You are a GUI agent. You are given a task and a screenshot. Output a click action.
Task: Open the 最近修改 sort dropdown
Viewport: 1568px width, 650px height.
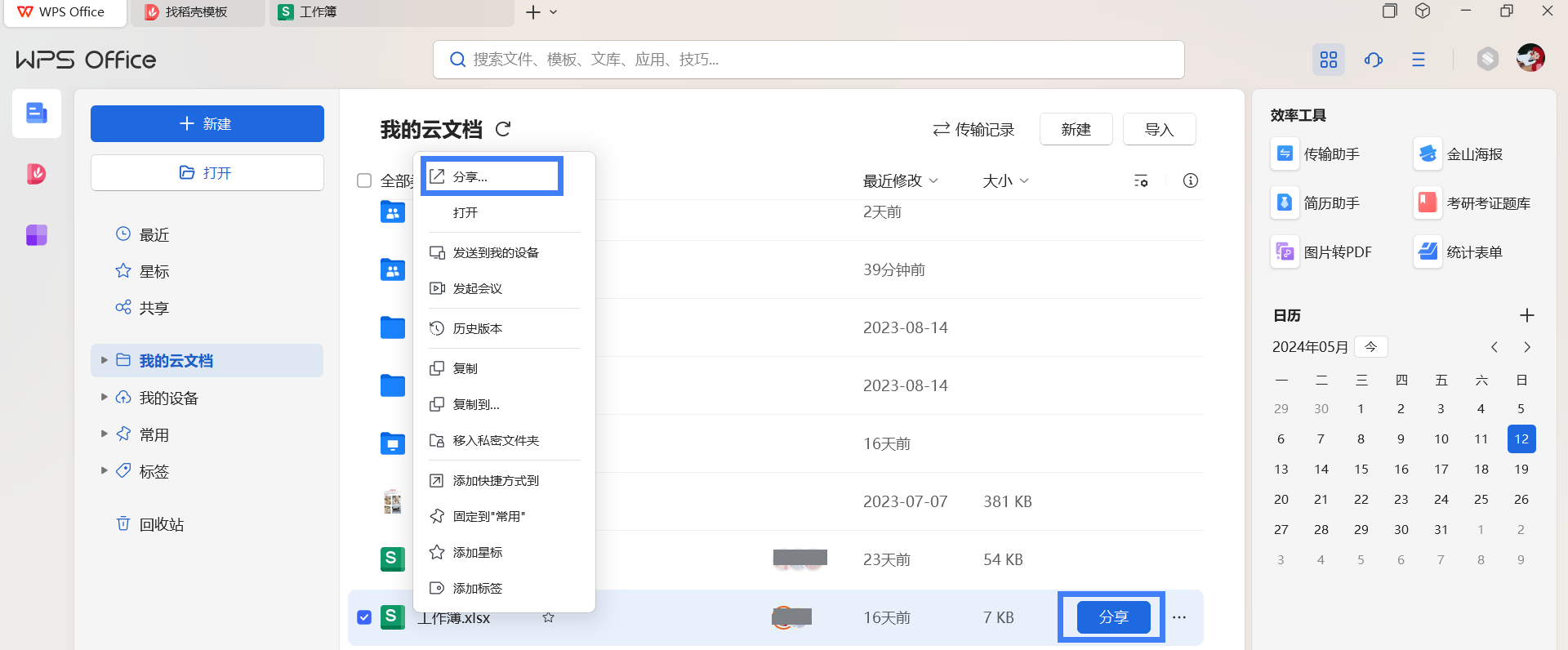[x=900, y=180]
